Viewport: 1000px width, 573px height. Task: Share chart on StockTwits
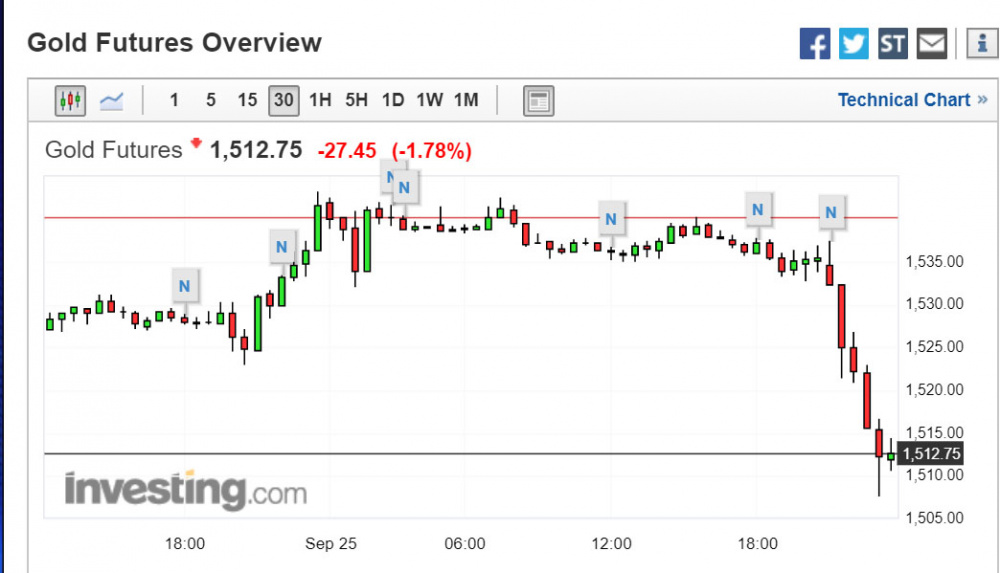coord(892,43)
